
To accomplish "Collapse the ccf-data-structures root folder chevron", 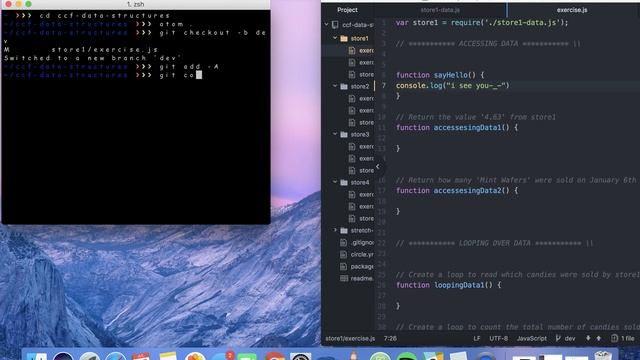I will click(327, 24).
